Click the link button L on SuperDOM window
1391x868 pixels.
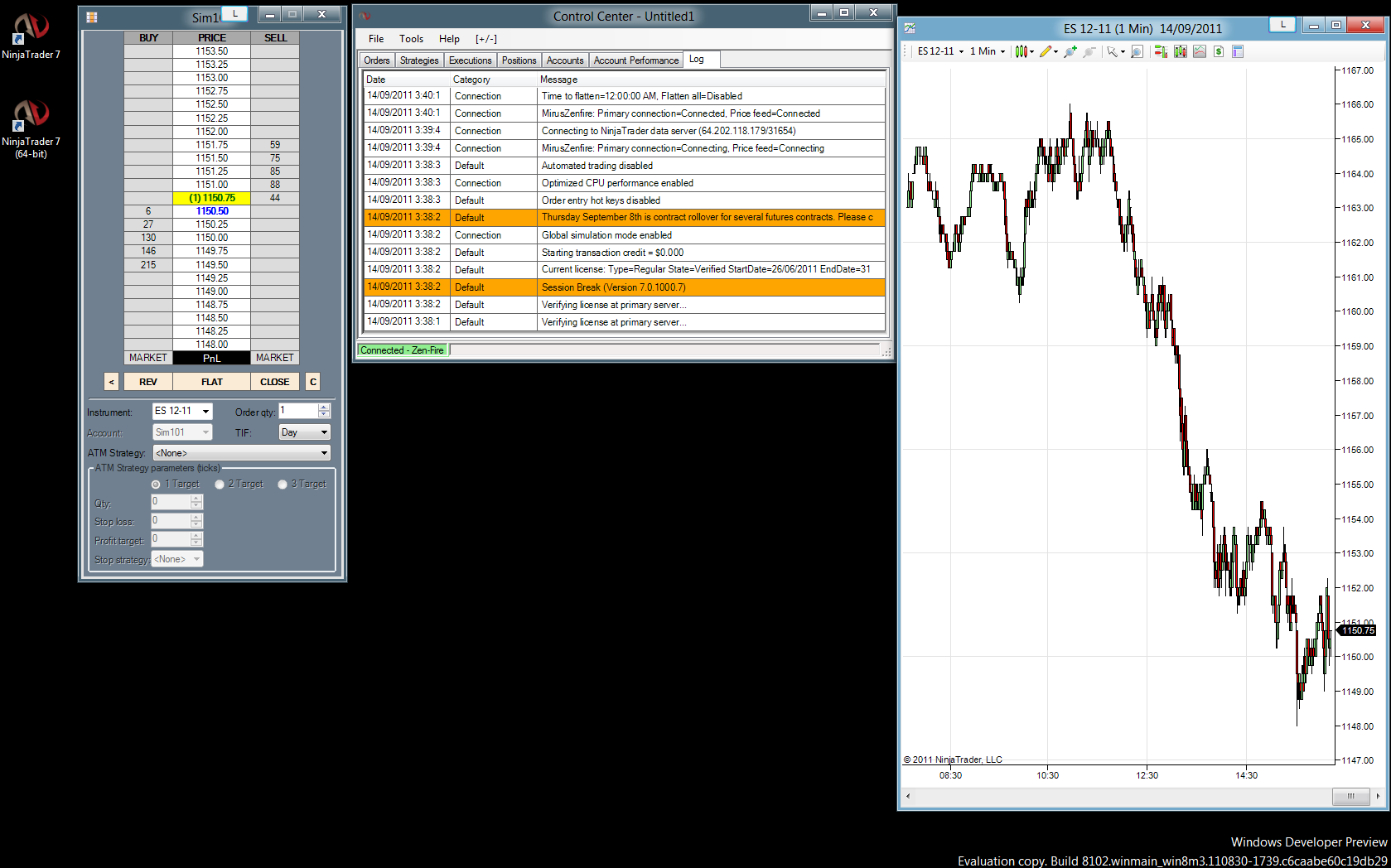[234, 13]
